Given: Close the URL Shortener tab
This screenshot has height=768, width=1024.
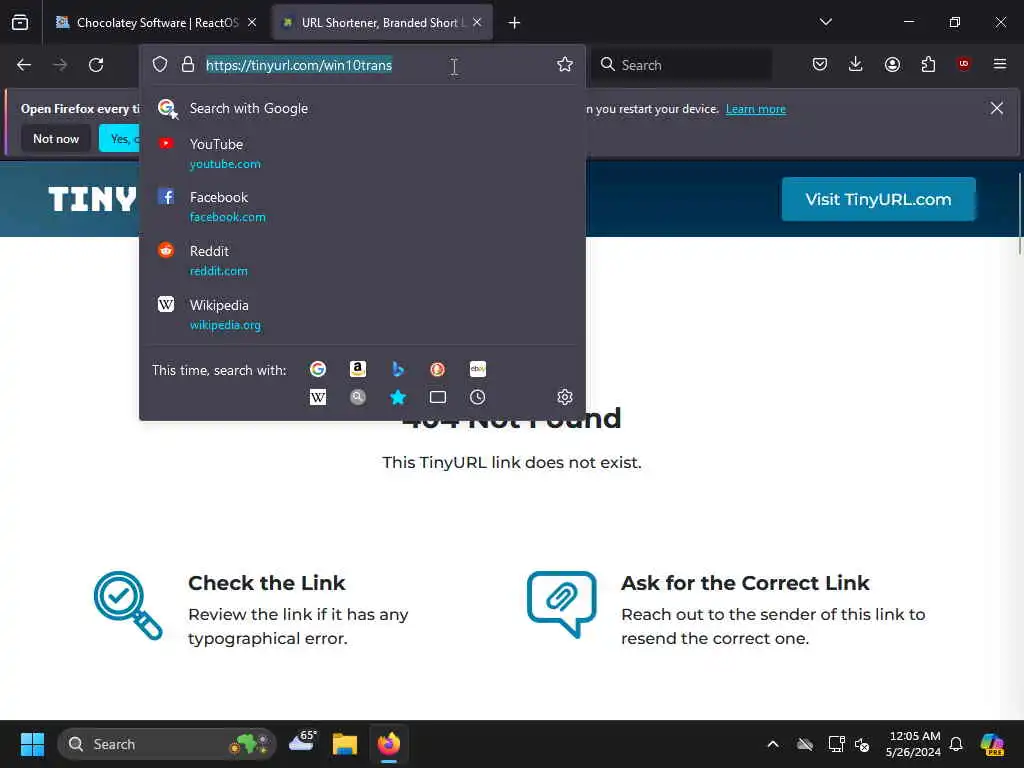Looking at the screenshot, I should [477, 23].
